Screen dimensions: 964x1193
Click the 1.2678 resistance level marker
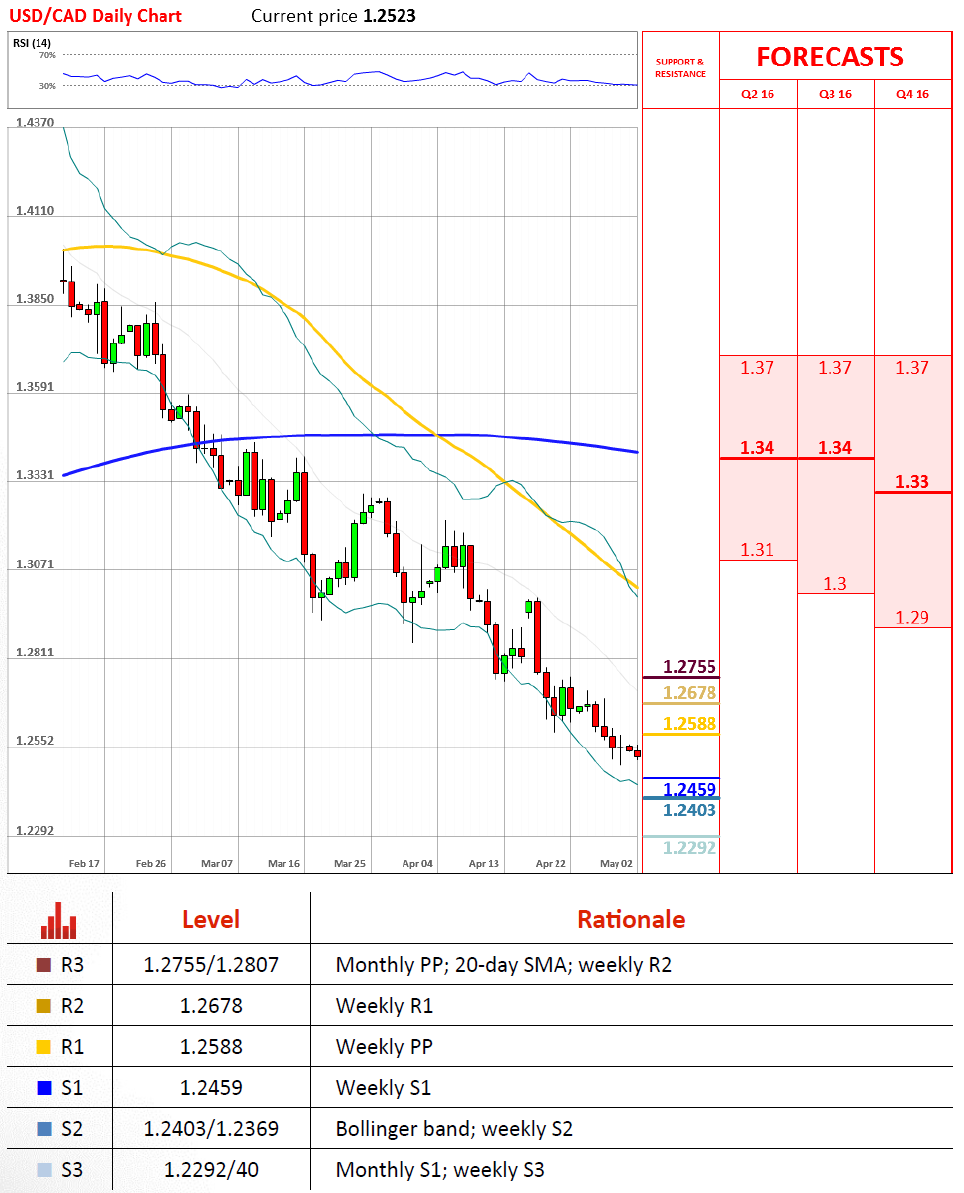tap(689, 693)
